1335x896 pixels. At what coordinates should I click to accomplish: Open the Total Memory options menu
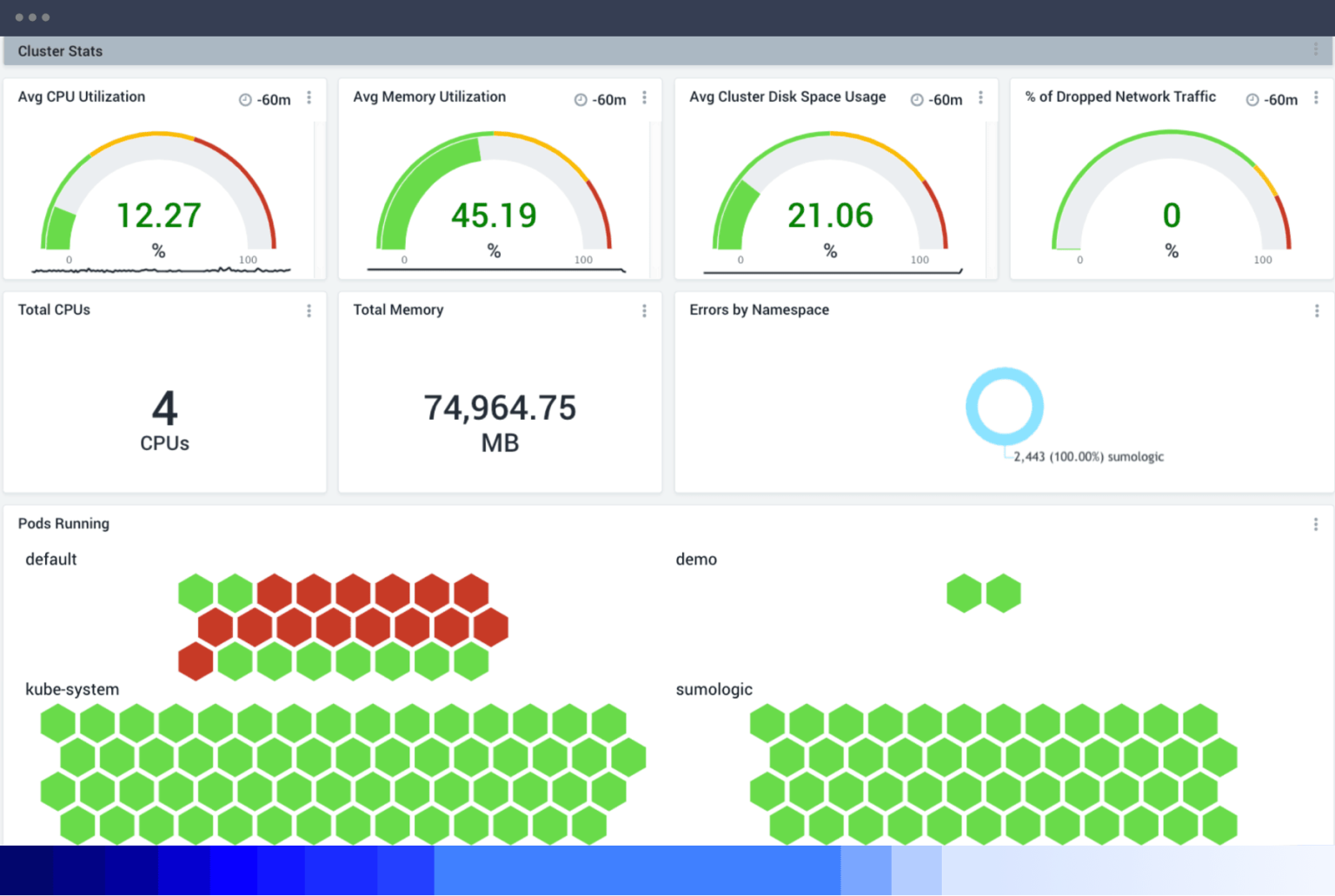(644, 310)
